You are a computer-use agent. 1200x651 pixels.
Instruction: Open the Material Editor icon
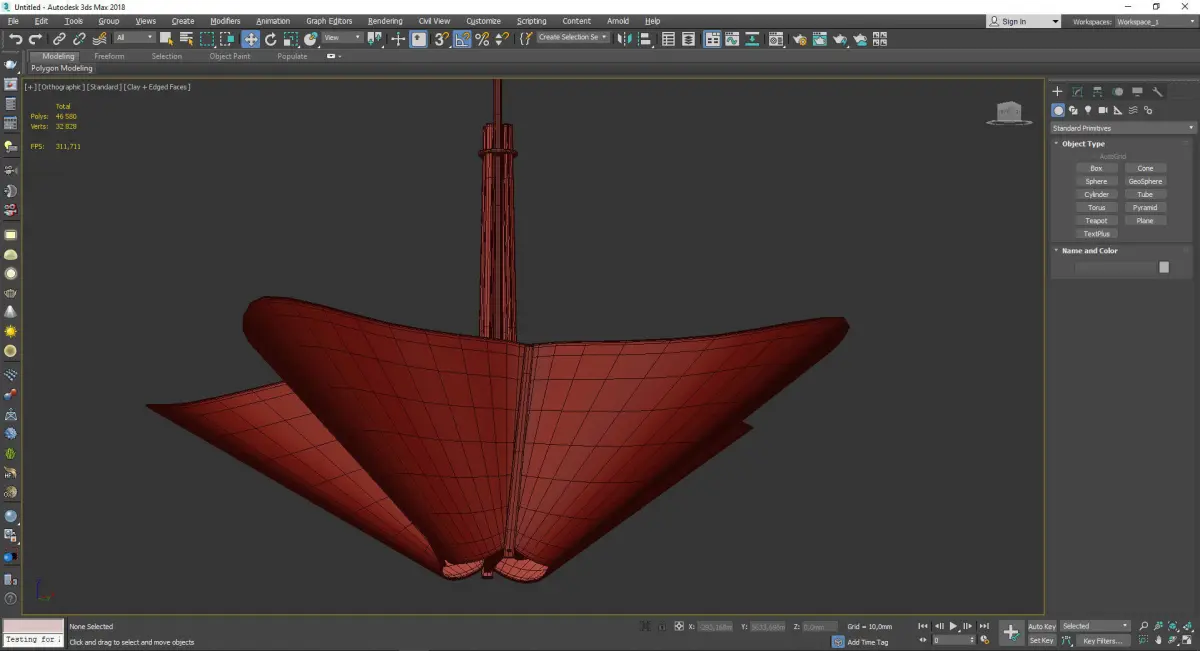pos(775,39)
